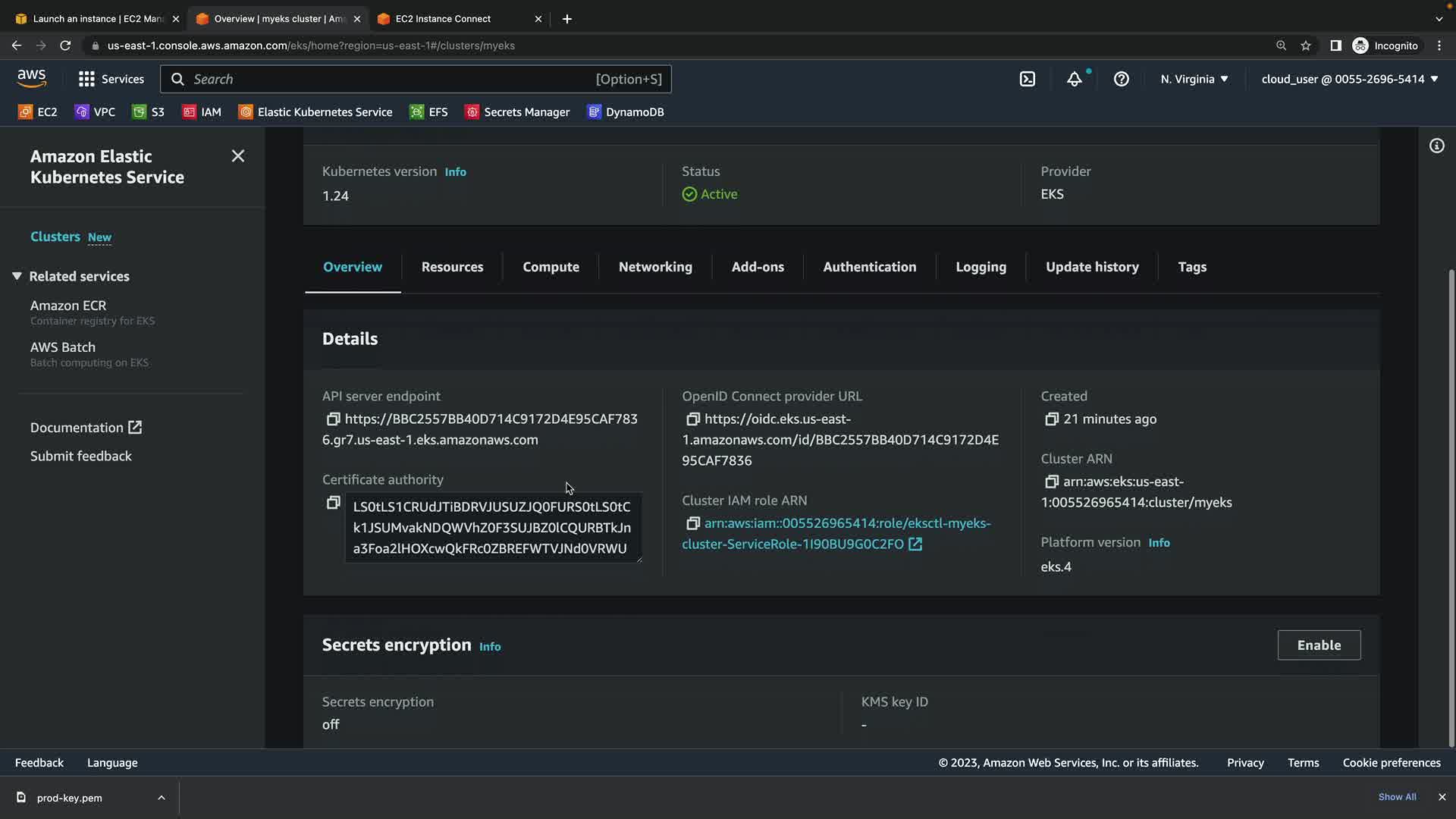This screenshot has width=1456, height=819.
Task: Copy the Cluster IAM role ARN
Action: (x=692, y=524)
